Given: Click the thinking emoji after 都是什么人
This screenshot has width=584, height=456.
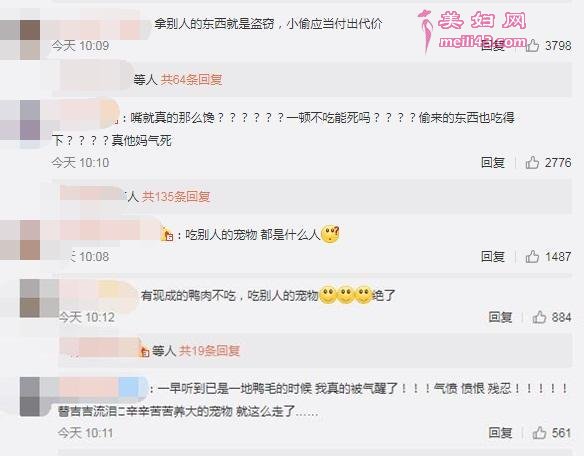Looking at the screenshot, I should (330, 234).
